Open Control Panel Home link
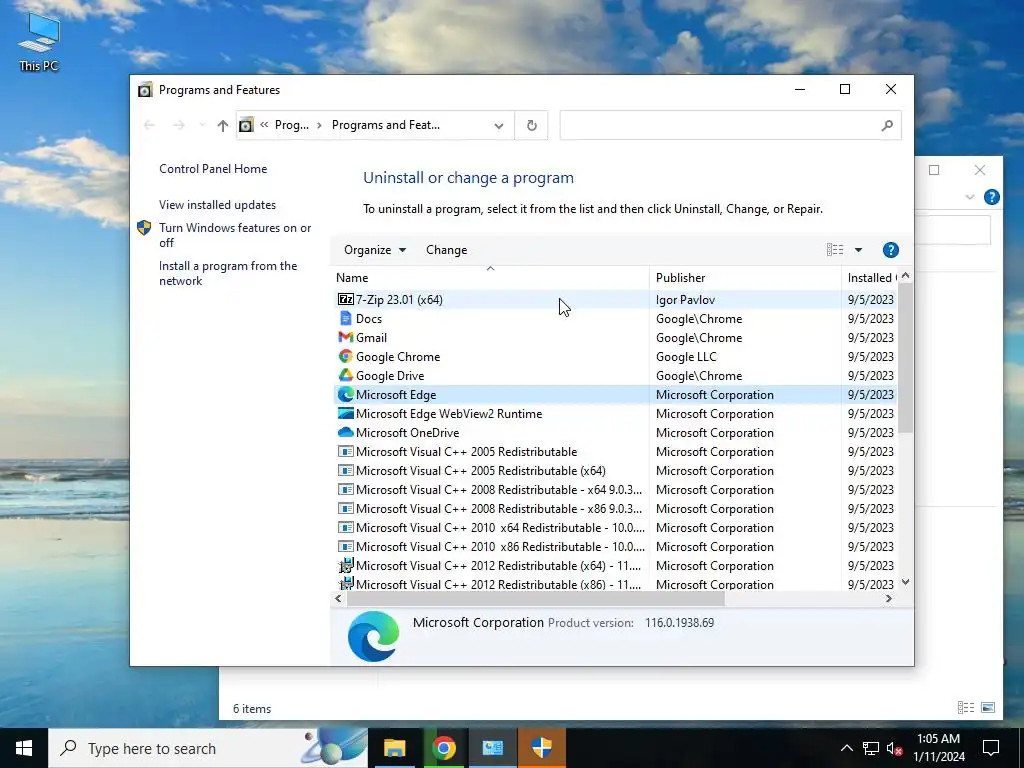The height and width of the screenshot is (768, 1024). pos(213,169)
